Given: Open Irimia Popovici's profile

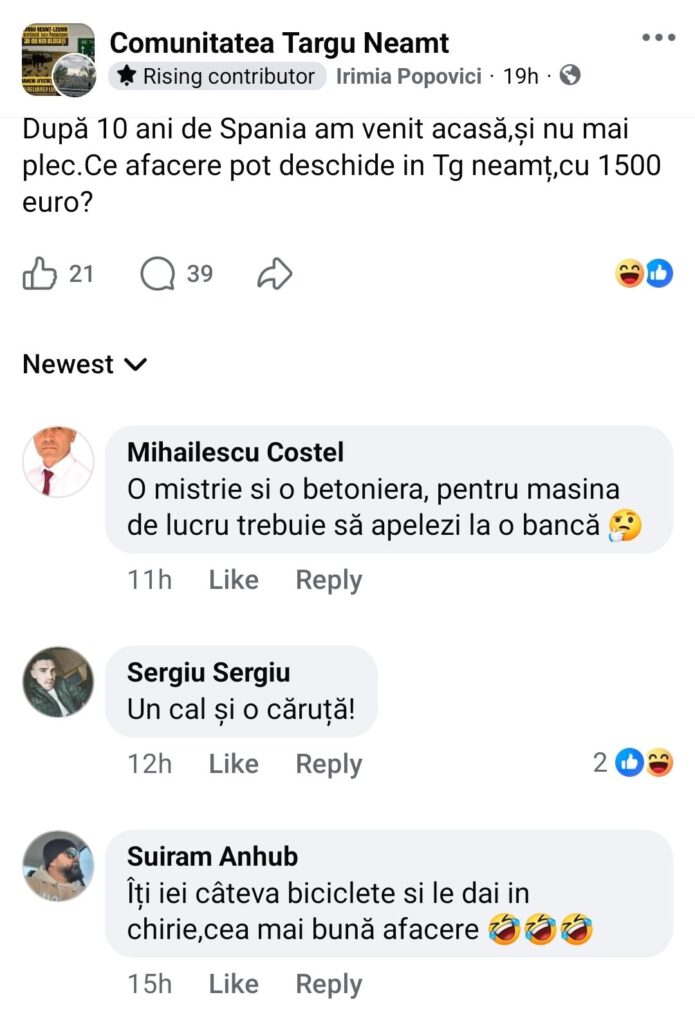Looking at the screenshot, I should [x=409, y=76].
